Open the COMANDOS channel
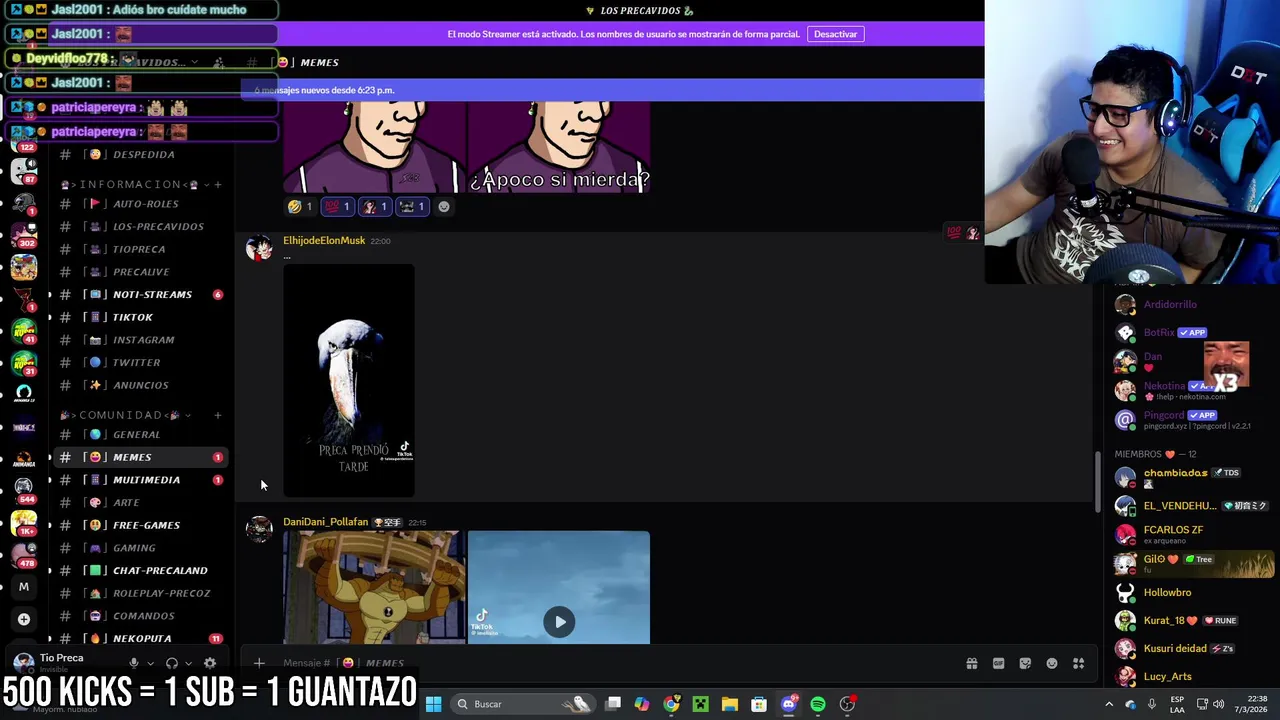 coord(143,616)
